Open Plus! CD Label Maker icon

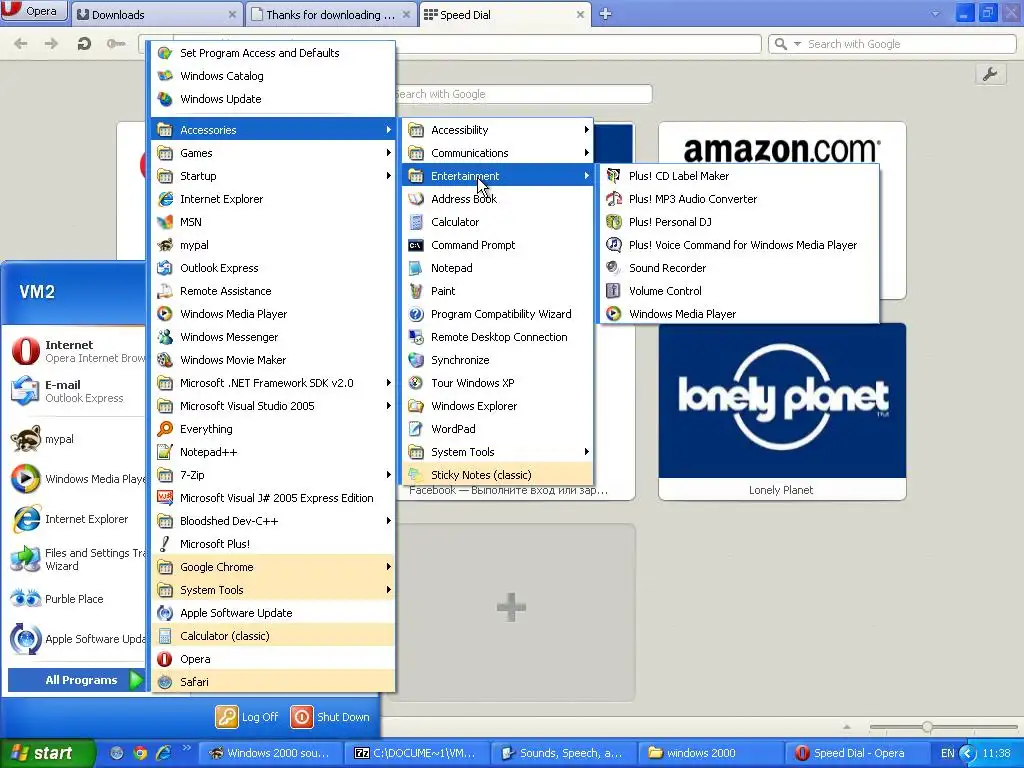[x=613, y=176]
